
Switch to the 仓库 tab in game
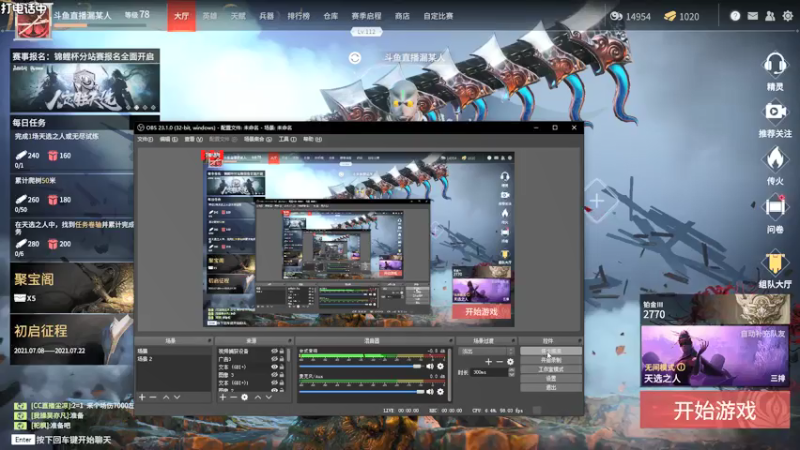331,16
